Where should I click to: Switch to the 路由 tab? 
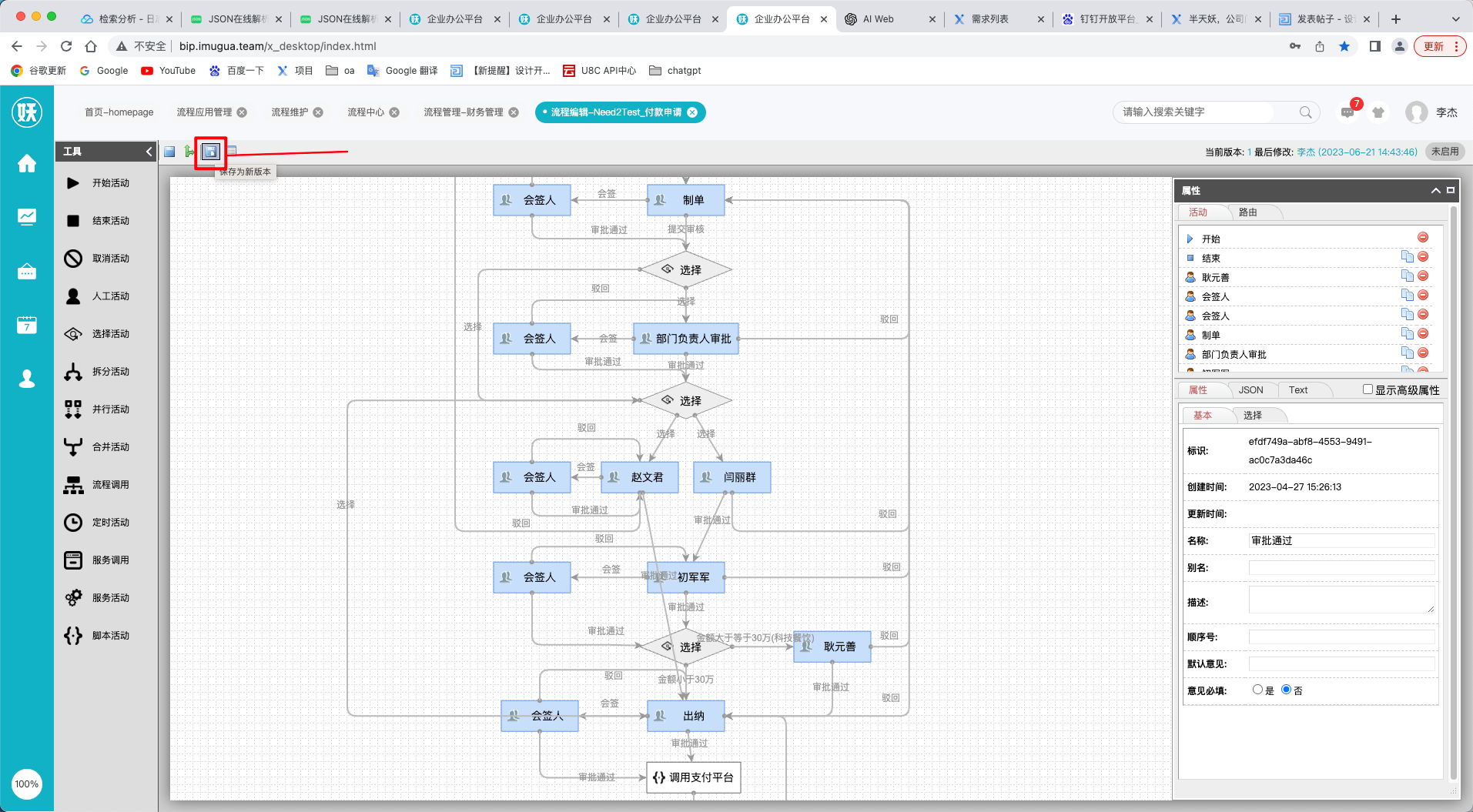tap(1247, 212)
